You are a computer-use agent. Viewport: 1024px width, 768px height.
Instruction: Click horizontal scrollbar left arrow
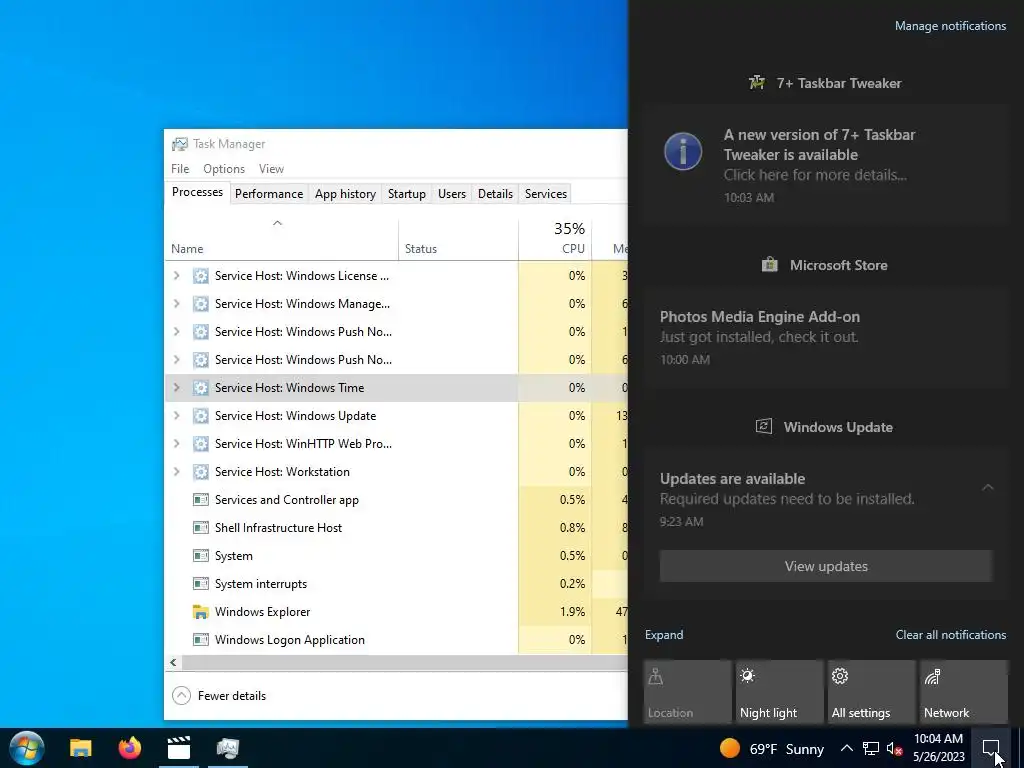(173, 662)
